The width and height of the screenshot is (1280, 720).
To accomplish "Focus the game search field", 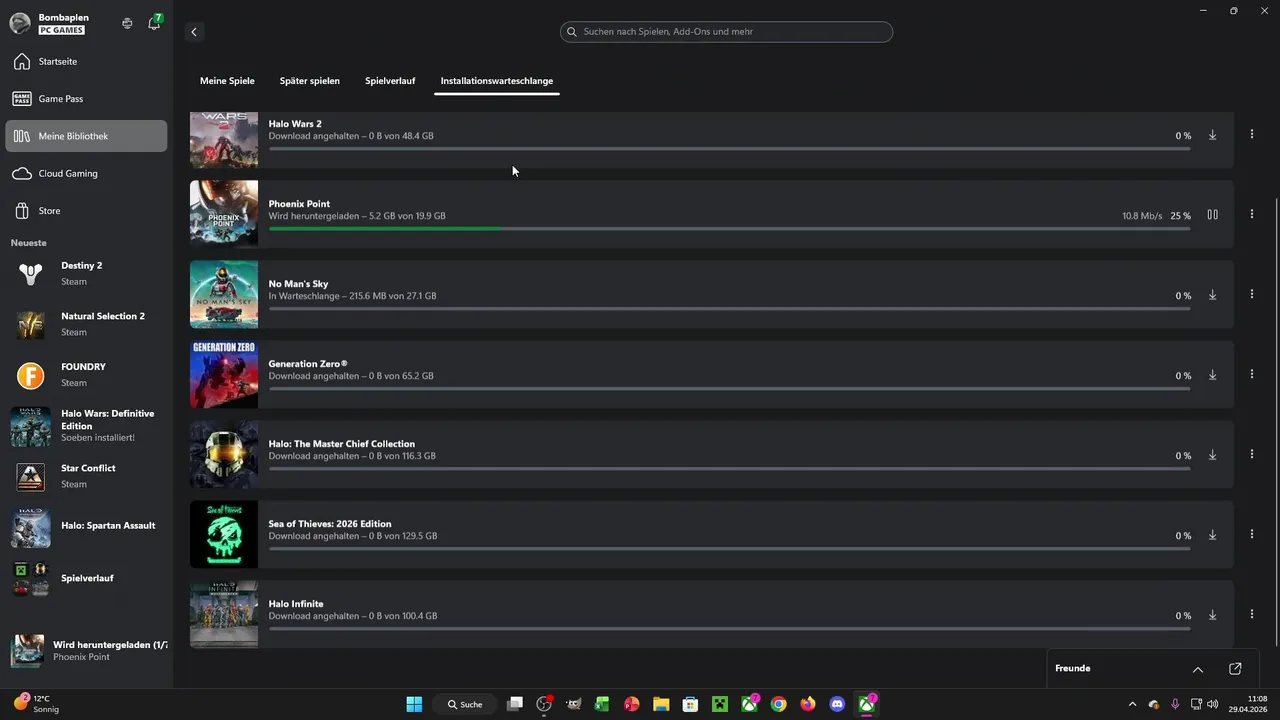I will click(x=726, y=32).
